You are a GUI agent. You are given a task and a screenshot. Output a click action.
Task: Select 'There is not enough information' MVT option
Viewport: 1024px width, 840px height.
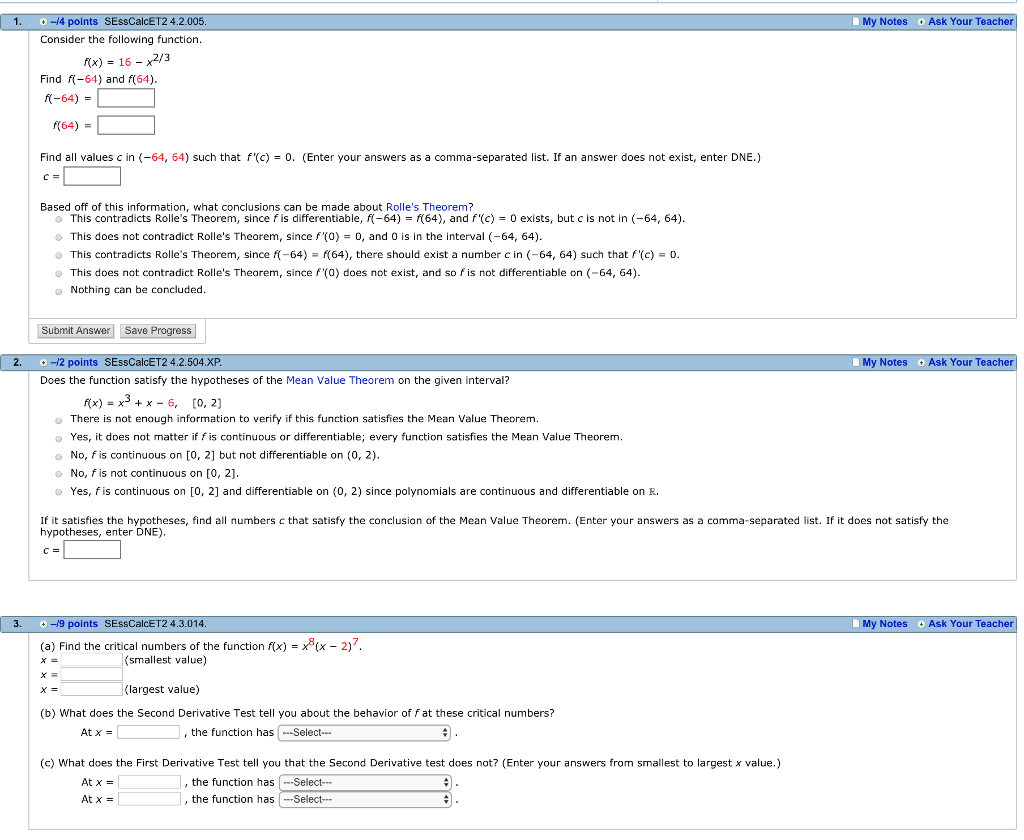[x=59, y=421]
